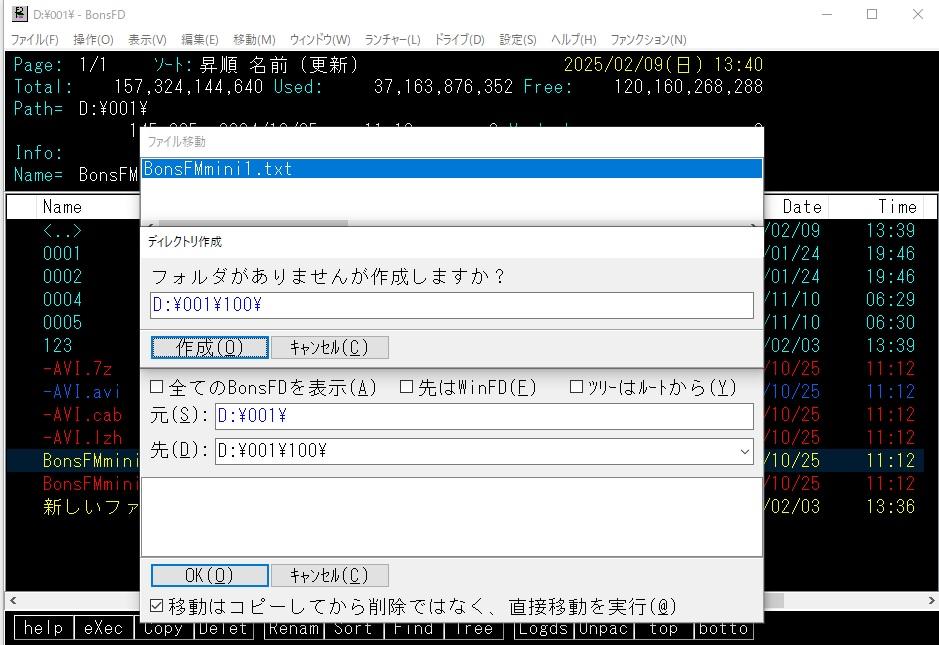Click the 作成(O) button to create folder

coord(210,347)
